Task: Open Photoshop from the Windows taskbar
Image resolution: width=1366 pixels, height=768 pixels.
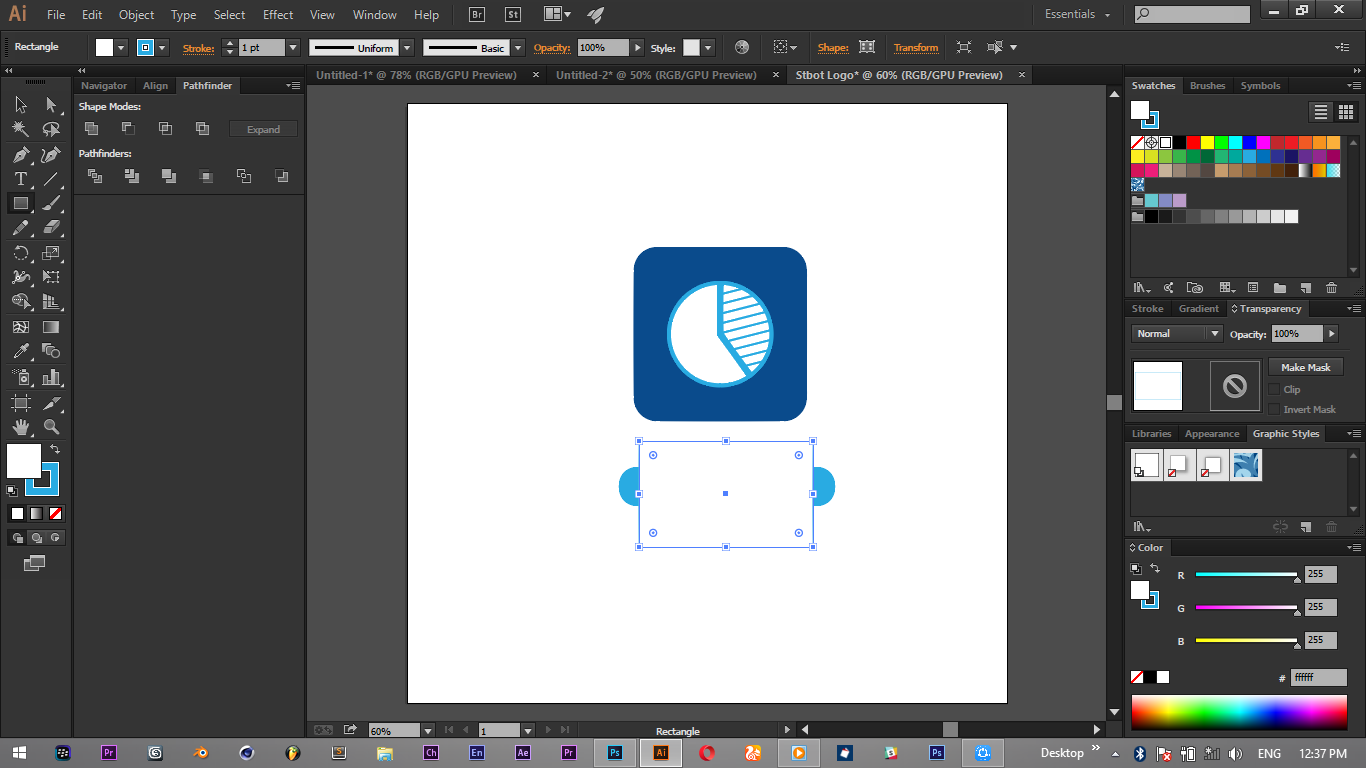Action: pos(616,753)
